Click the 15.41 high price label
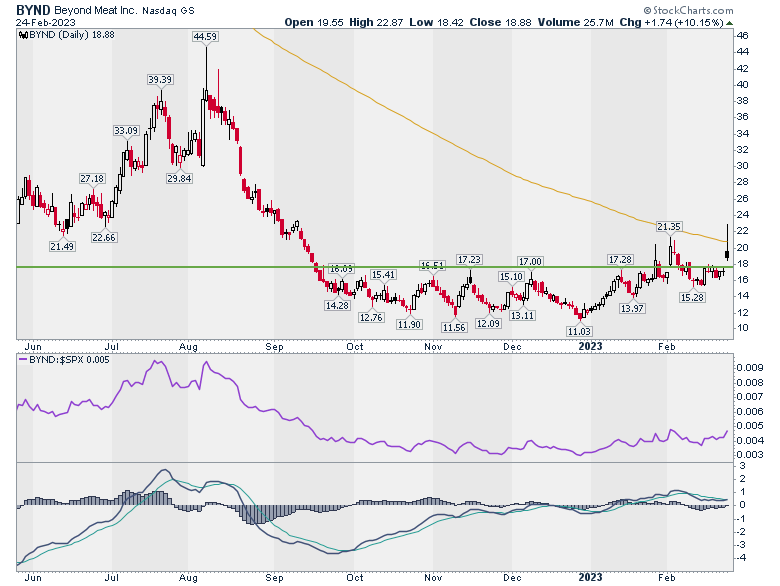The image size is (780, 586). (x=383, y=275)
